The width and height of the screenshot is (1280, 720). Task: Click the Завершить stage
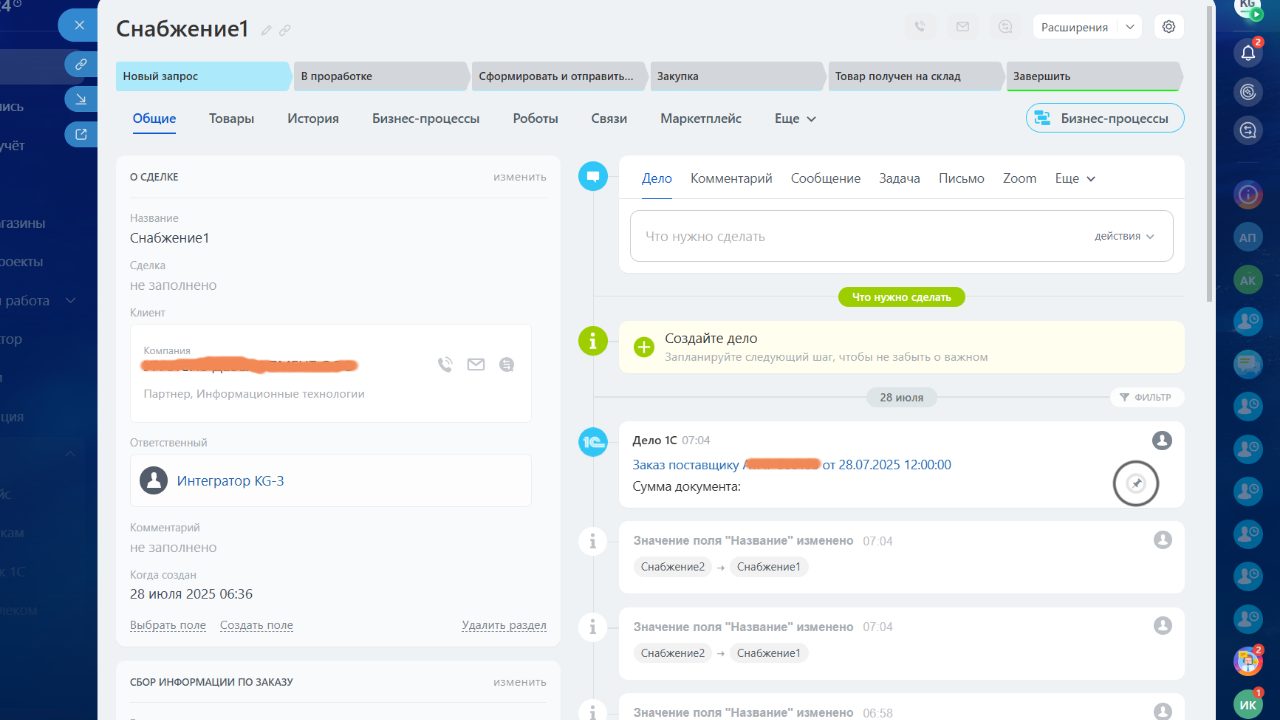click(1094, 76)
